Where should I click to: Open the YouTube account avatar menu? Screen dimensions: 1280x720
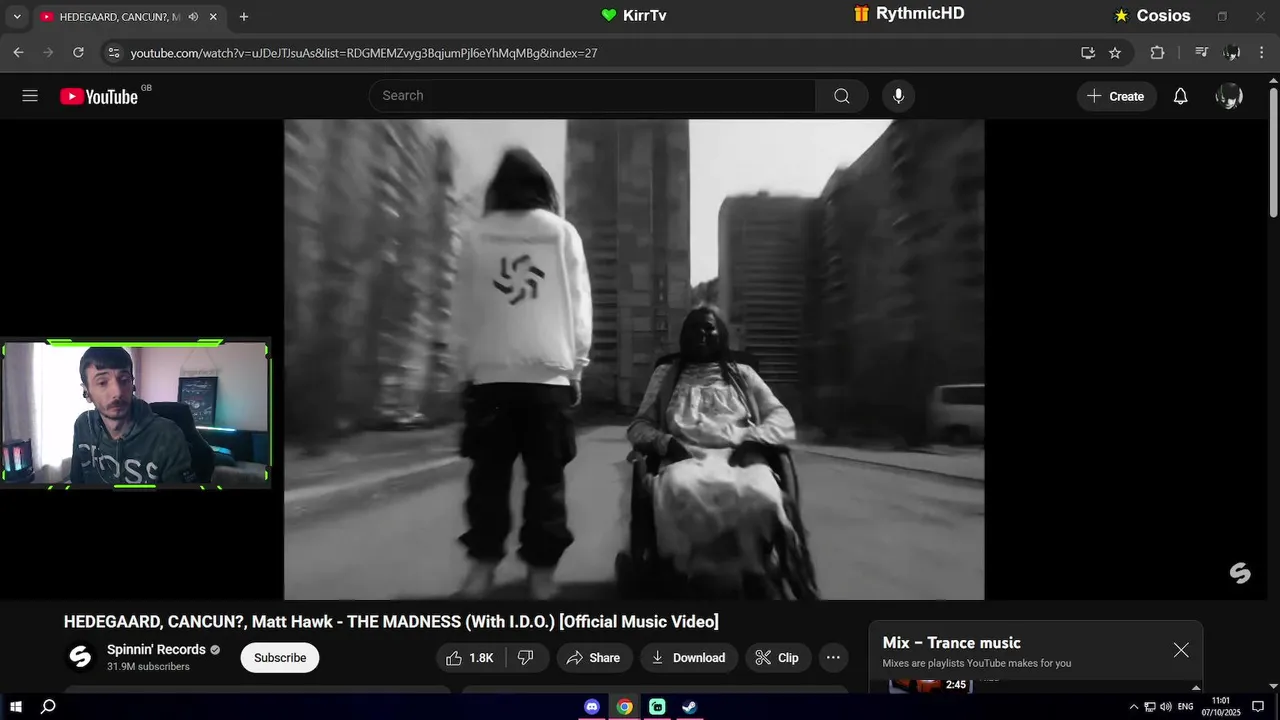(x=1229, y=96)
